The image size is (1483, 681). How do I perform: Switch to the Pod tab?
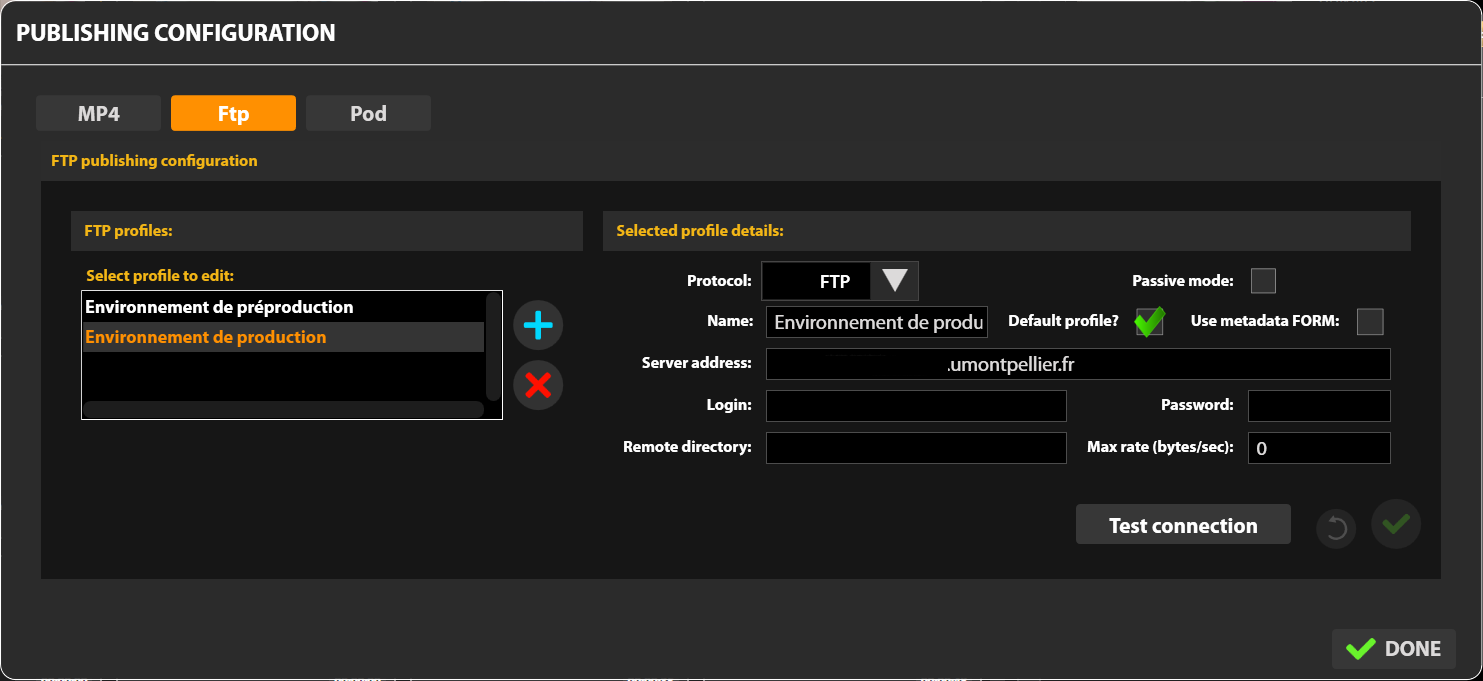pyautogui.click(x=368, y=114)
